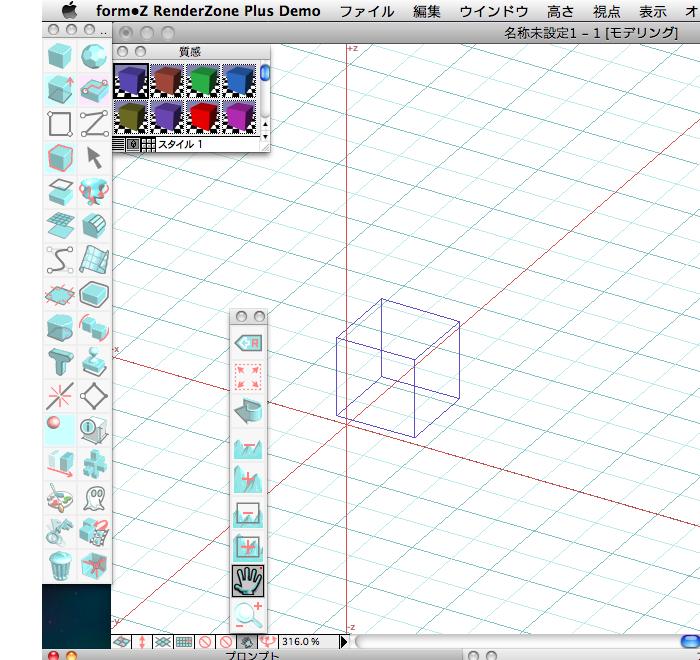The width and height of the screenshot is (700, 660).
Task: Select the Hand pan tool in view palette
Action: [248, 581]
